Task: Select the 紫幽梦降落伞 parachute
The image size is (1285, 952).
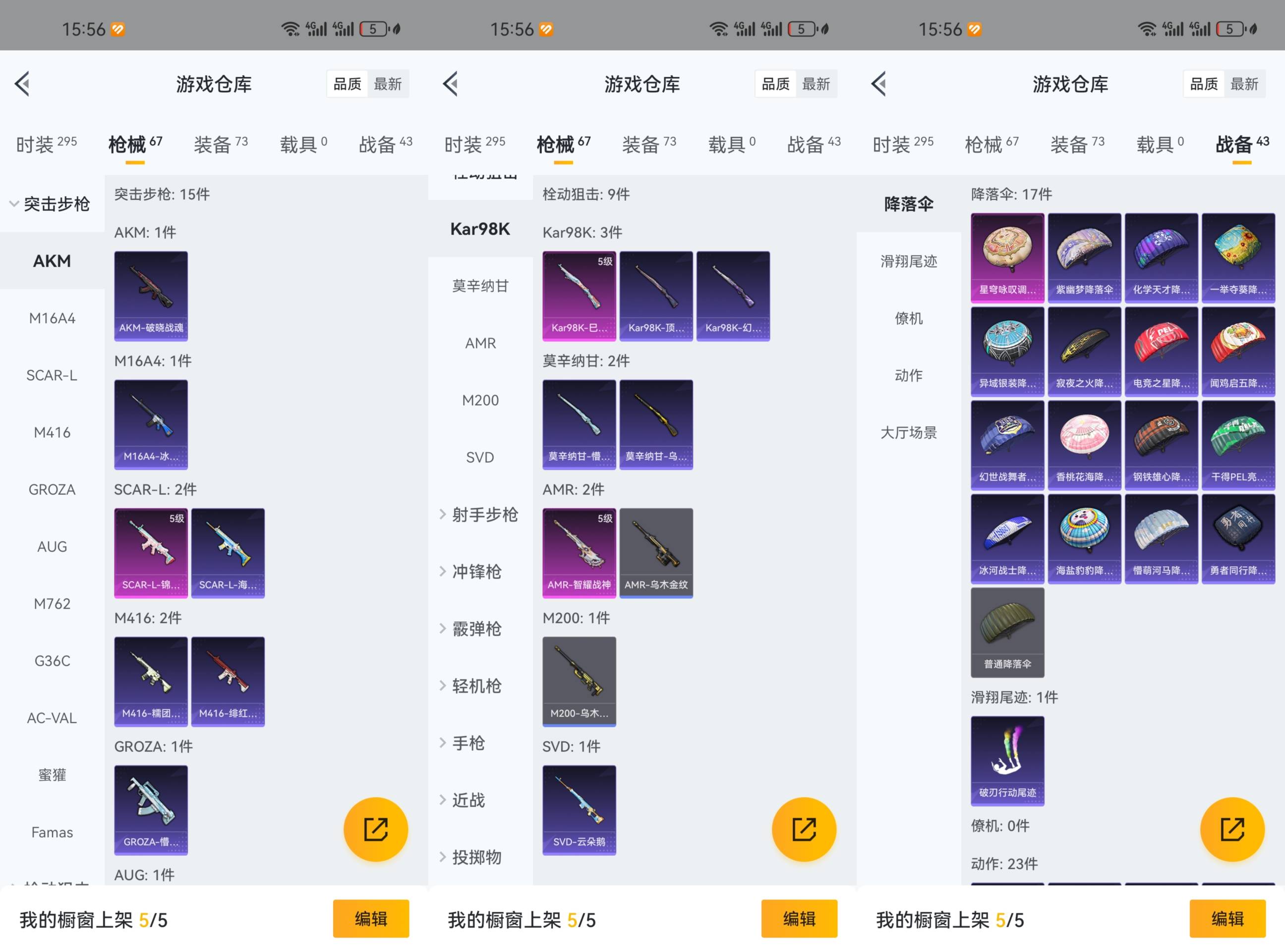Action: click(x=1085, y=258)
